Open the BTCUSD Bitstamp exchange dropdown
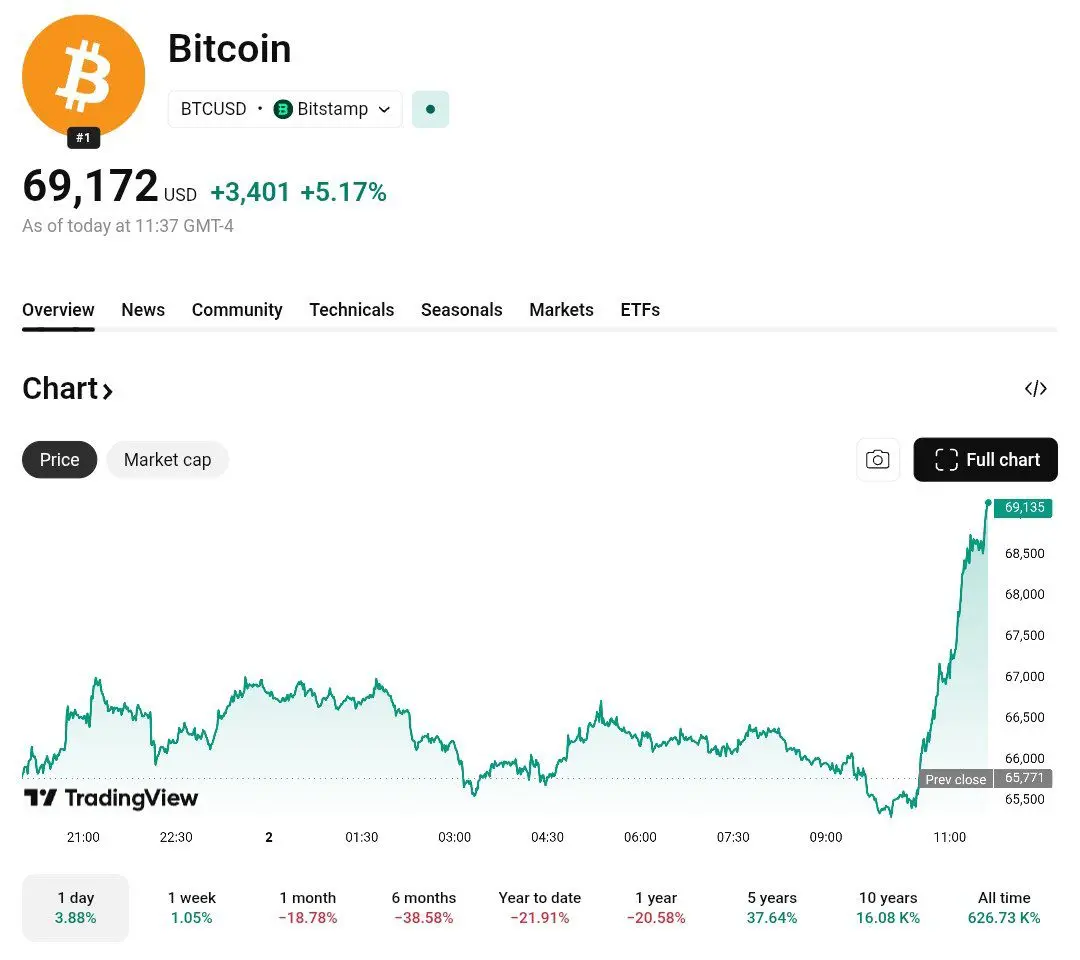This screenshot has width=1080, height=960. click(285, 109)
